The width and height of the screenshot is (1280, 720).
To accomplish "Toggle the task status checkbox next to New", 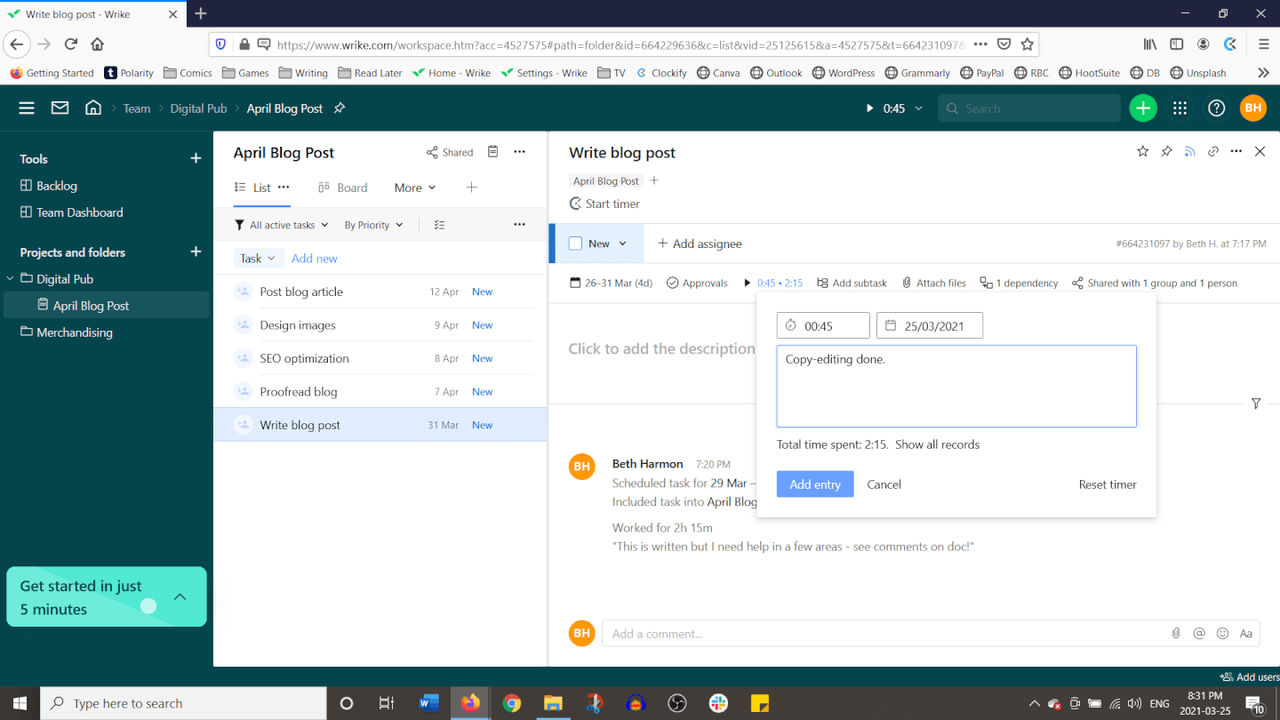I will coord(575,243).
